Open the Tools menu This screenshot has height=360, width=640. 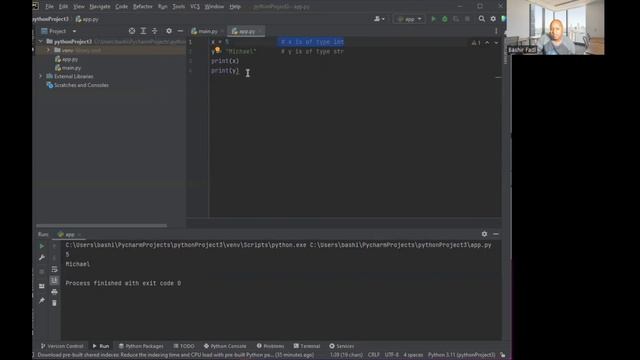coord(178,7)
